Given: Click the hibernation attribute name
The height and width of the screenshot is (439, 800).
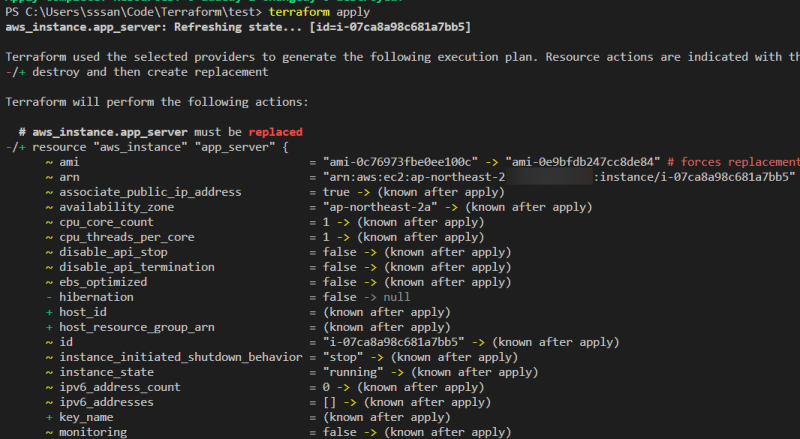Looking at the screenshot, I should point(96,297).
